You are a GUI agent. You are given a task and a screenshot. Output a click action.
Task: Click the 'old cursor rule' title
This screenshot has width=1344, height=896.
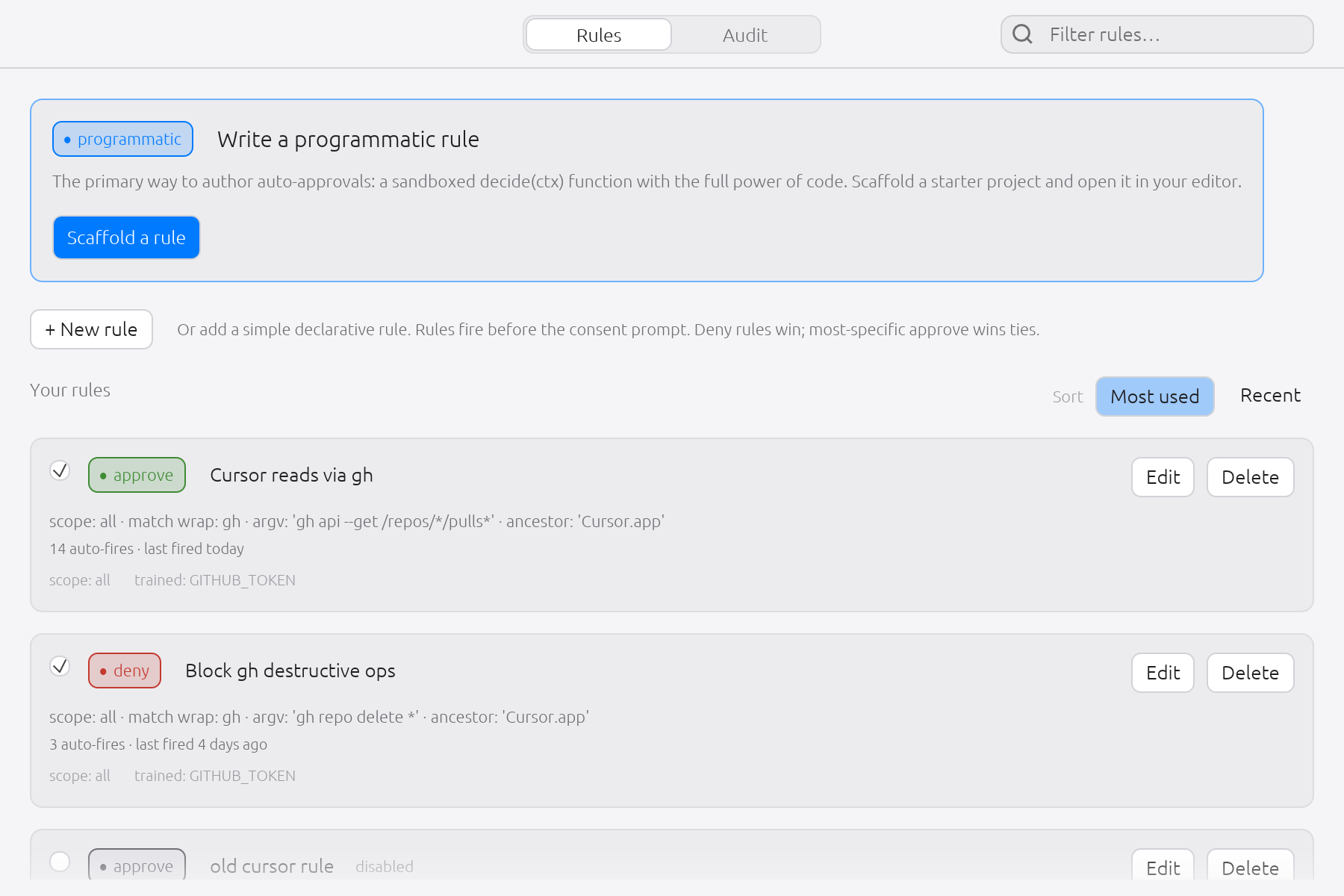272,866
